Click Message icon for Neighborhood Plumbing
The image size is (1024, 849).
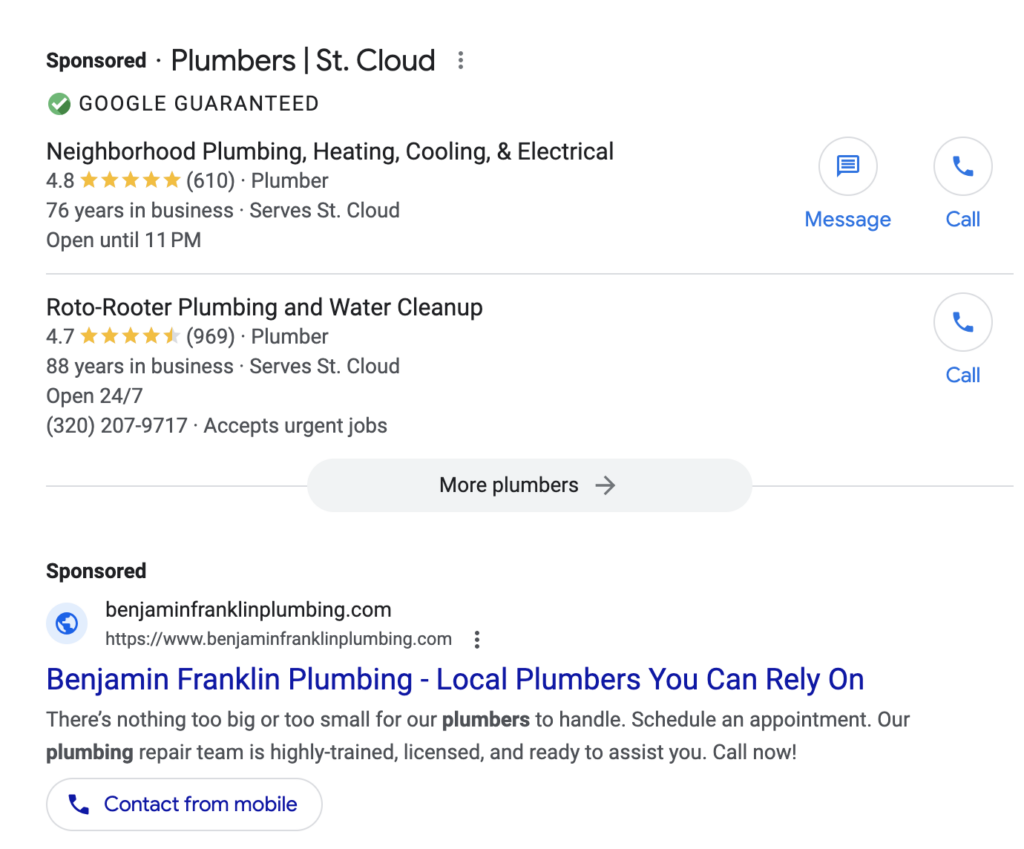coord(847,166)
